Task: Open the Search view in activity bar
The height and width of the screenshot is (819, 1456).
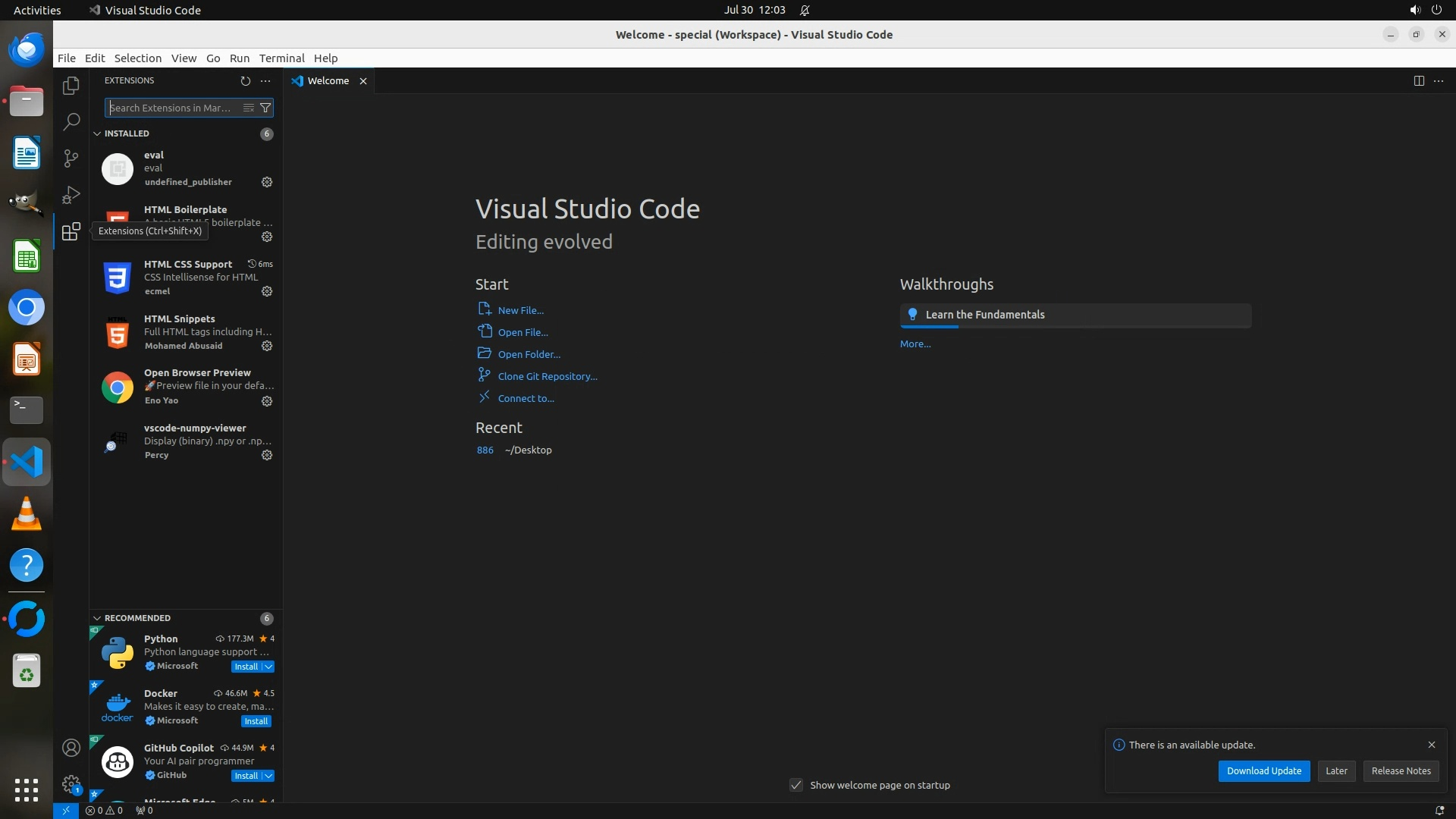Action: pos(71,121)
